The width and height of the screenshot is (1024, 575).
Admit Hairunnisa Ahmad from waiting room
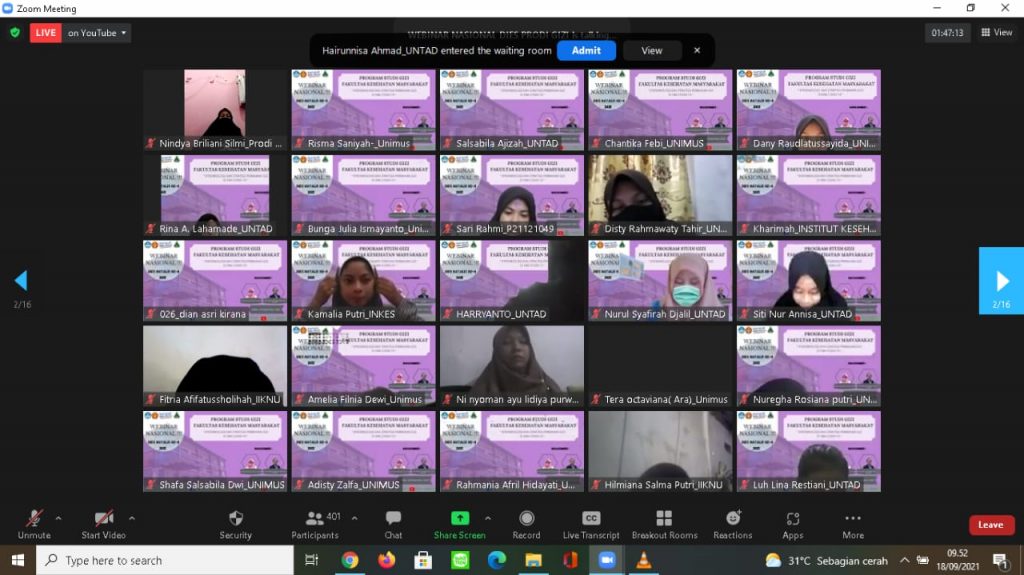[586, 50]
